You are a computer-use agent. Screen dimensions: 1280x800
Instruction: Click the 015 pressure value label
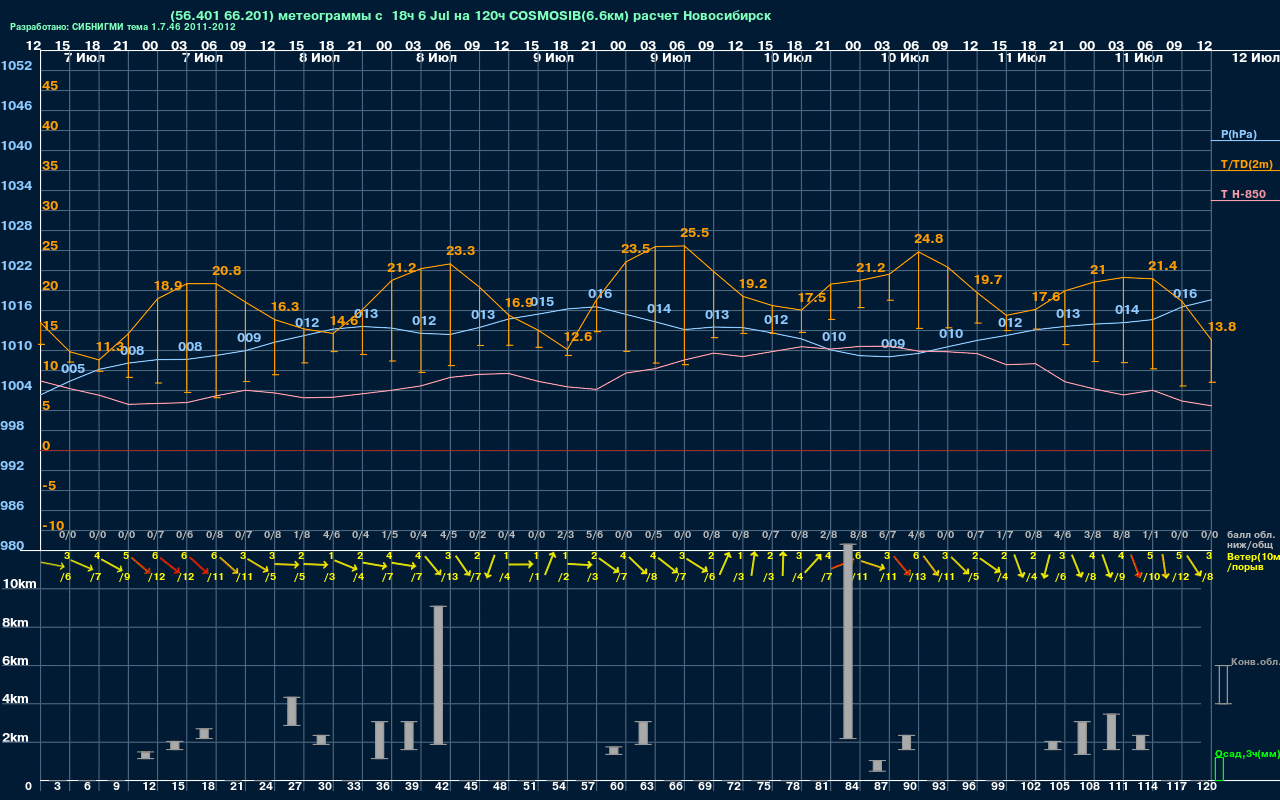[542, 302]
